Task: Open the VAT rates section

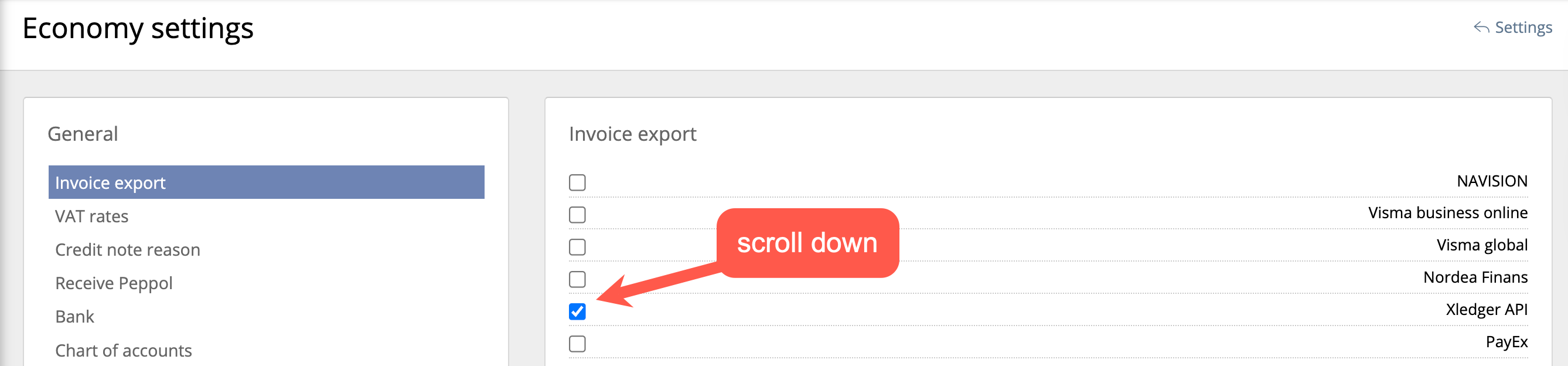Action: click(91, 216)
